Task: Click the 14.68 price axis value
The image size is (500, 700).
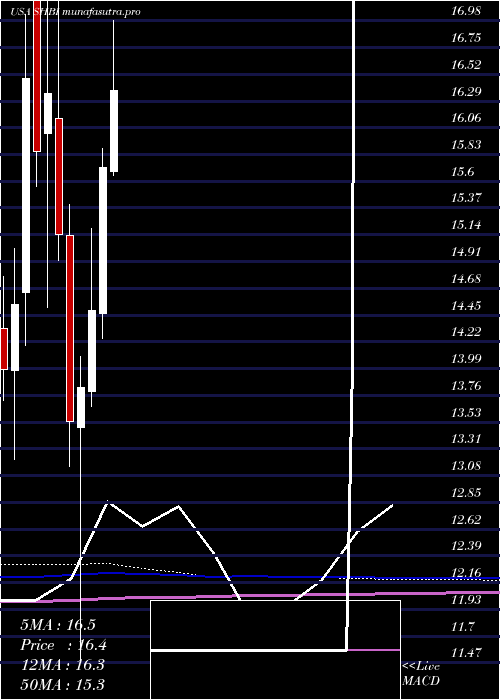Action: pyautogui.click(x=466, y=278)
